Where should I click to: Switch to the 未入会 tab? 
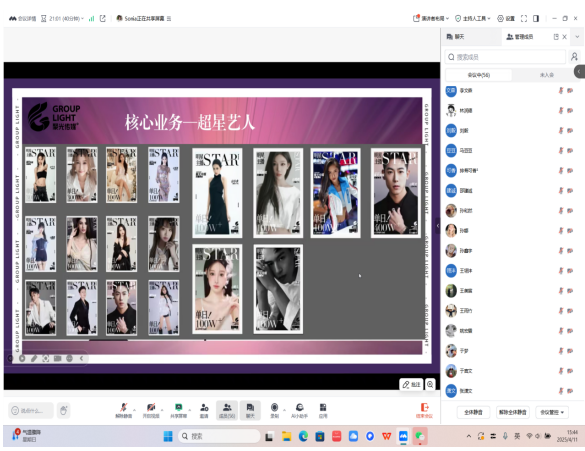(x=547, y=75)
